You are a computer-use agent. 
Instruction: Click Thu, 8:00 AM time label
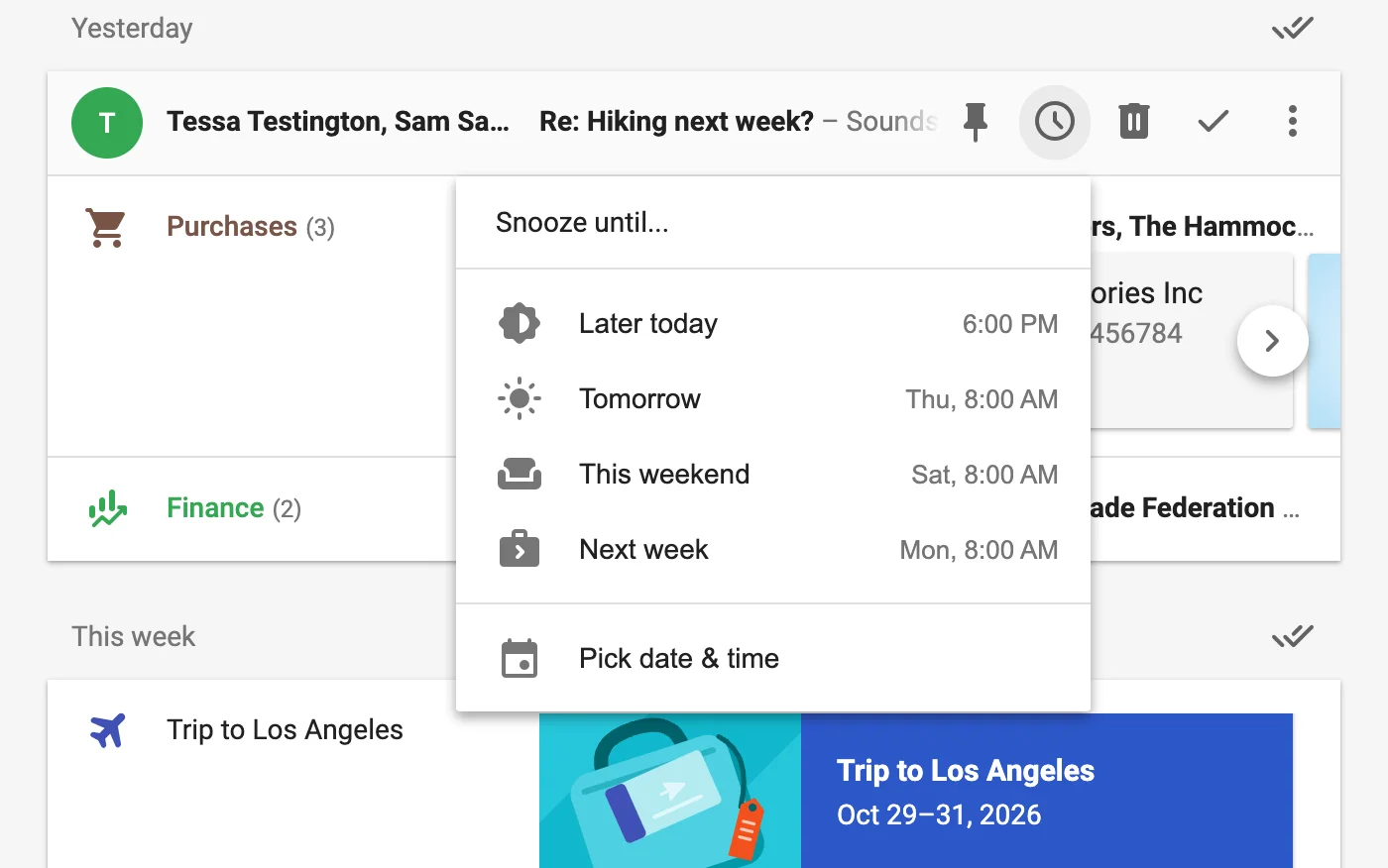pos(982,399)
